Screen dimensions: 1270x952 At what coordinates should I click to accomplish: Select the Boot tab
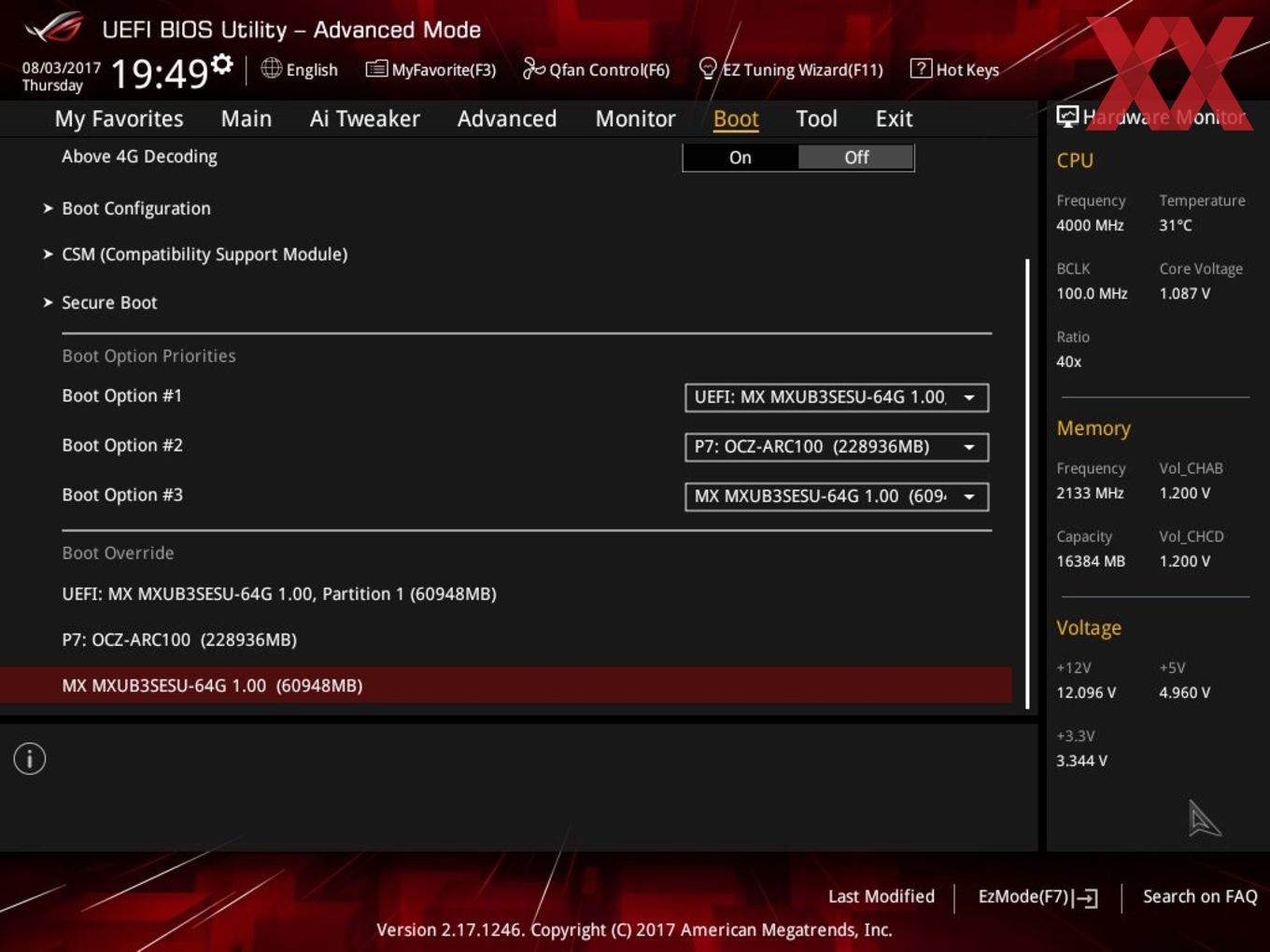point(736,119)
